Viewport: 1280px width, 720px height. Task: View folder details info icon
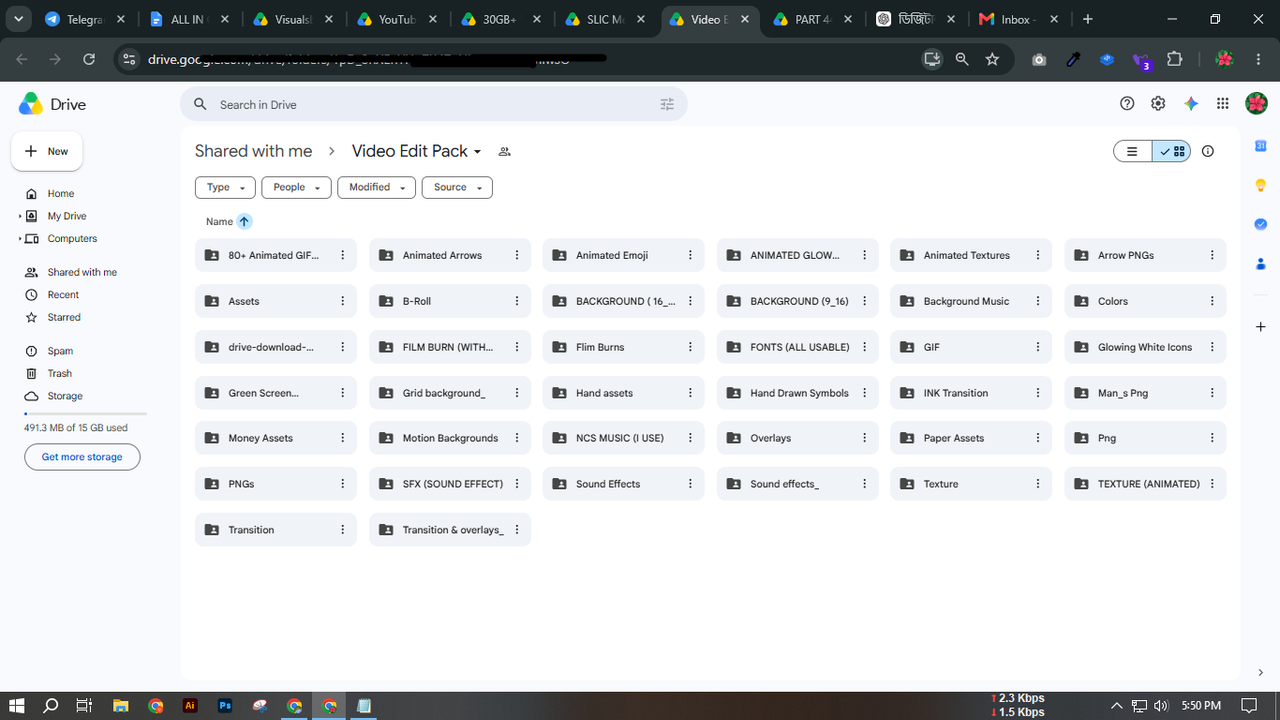[1208, 151]
